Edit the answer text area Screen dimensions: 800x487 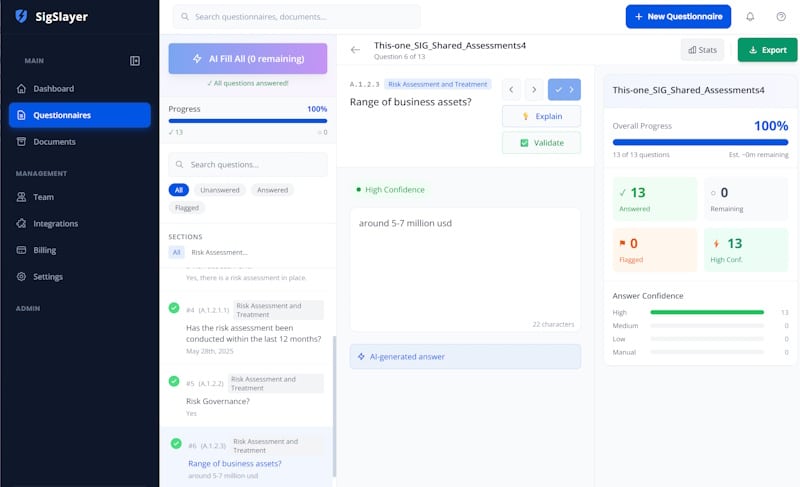(x=465, y=269)
